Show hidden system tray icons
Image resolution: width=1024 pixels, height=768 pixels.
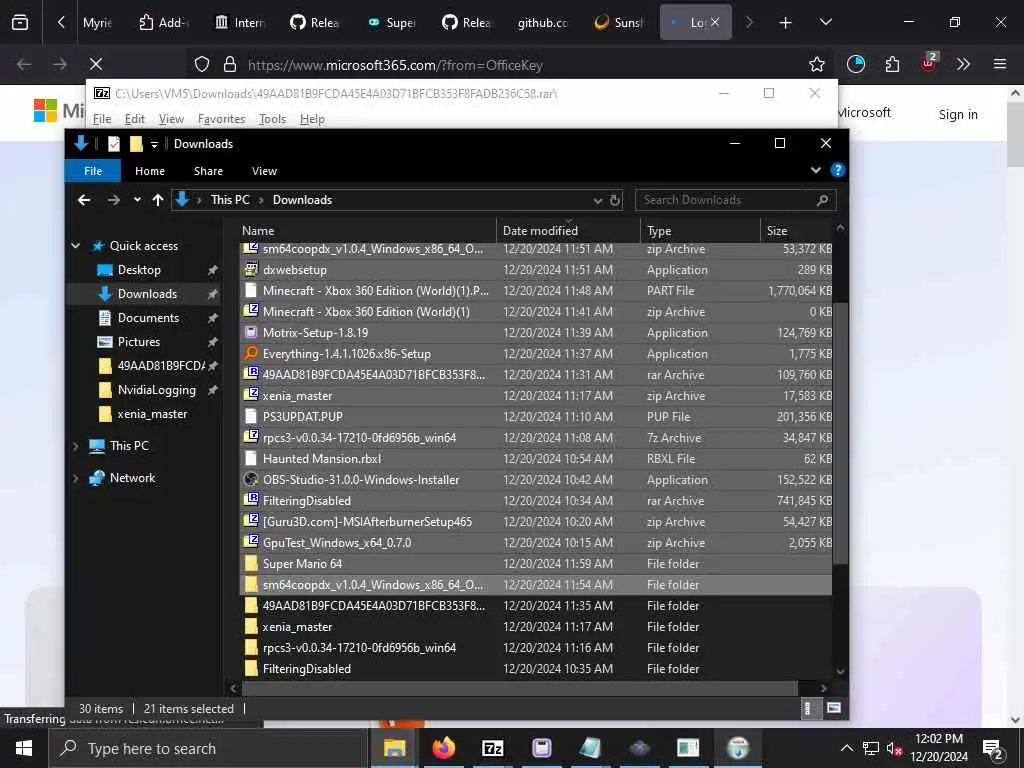coord(846,748)
